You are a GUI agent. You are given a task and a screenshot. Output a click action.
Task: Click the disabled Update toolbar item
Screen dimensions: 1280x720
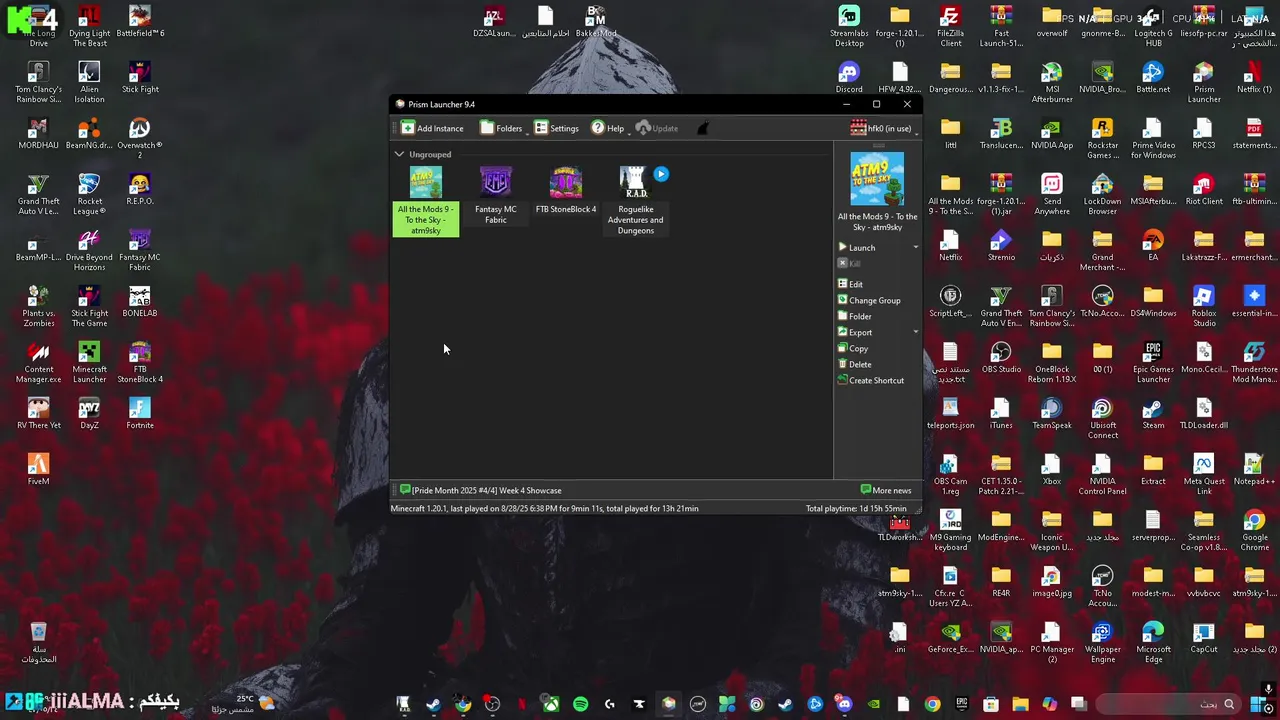point(657,128)
